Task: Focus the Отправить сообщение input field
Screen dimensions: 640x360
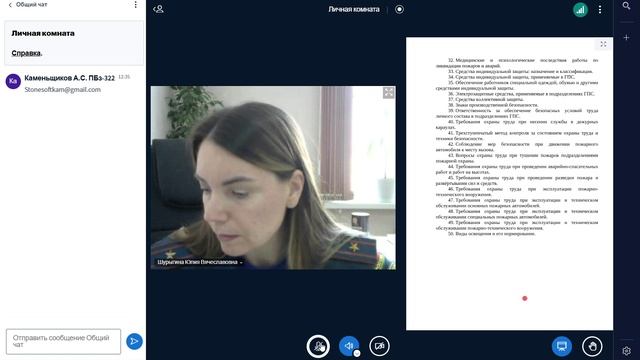Action: pyautogui.click(x=63, y=341)
